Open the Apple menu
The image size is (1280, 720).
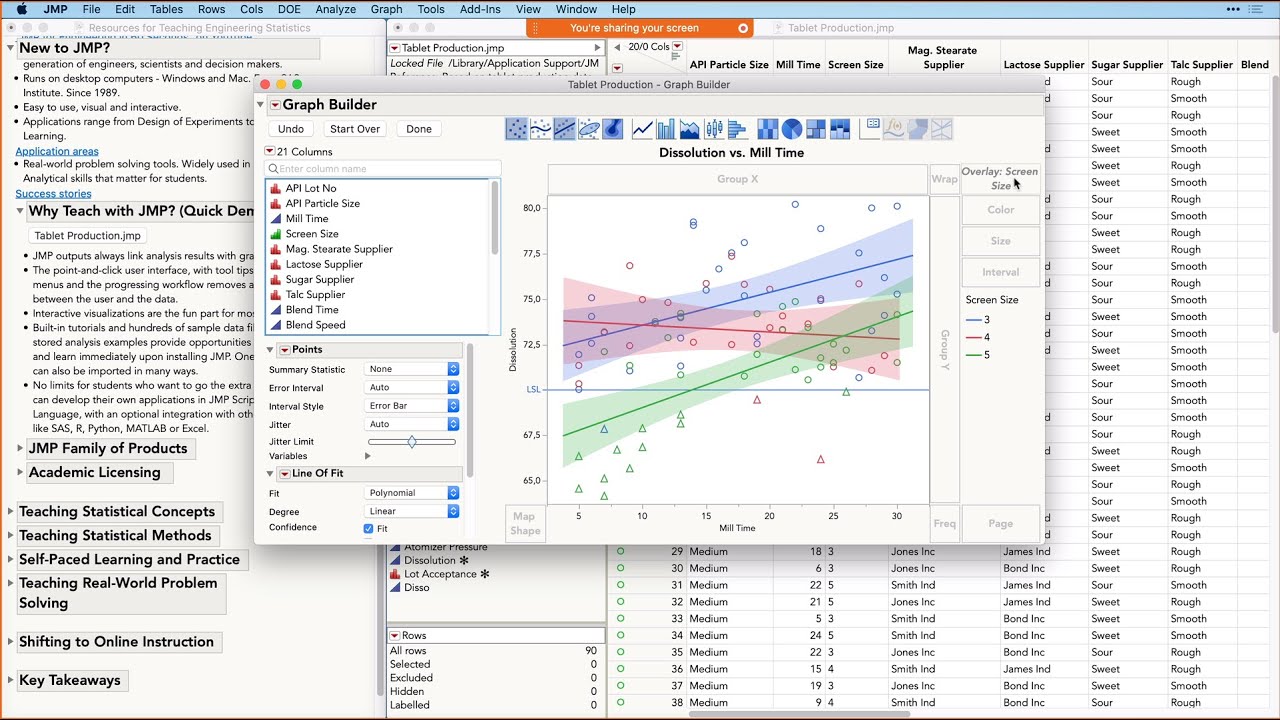pyautogui.click(x=21, y=9)
